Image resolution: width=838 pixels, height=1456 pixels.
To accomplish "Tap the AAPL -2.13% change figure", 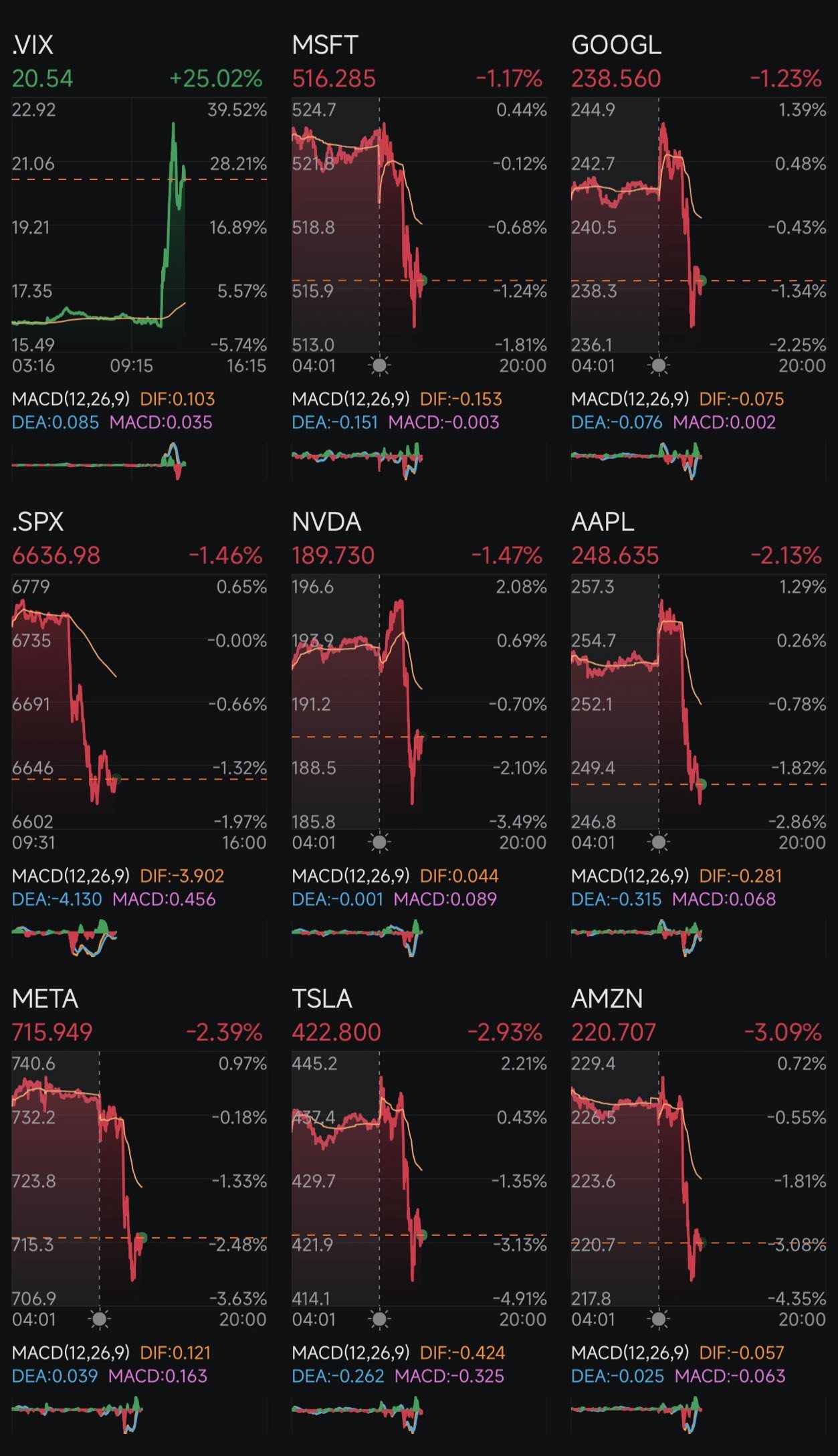I will (786, 555).
